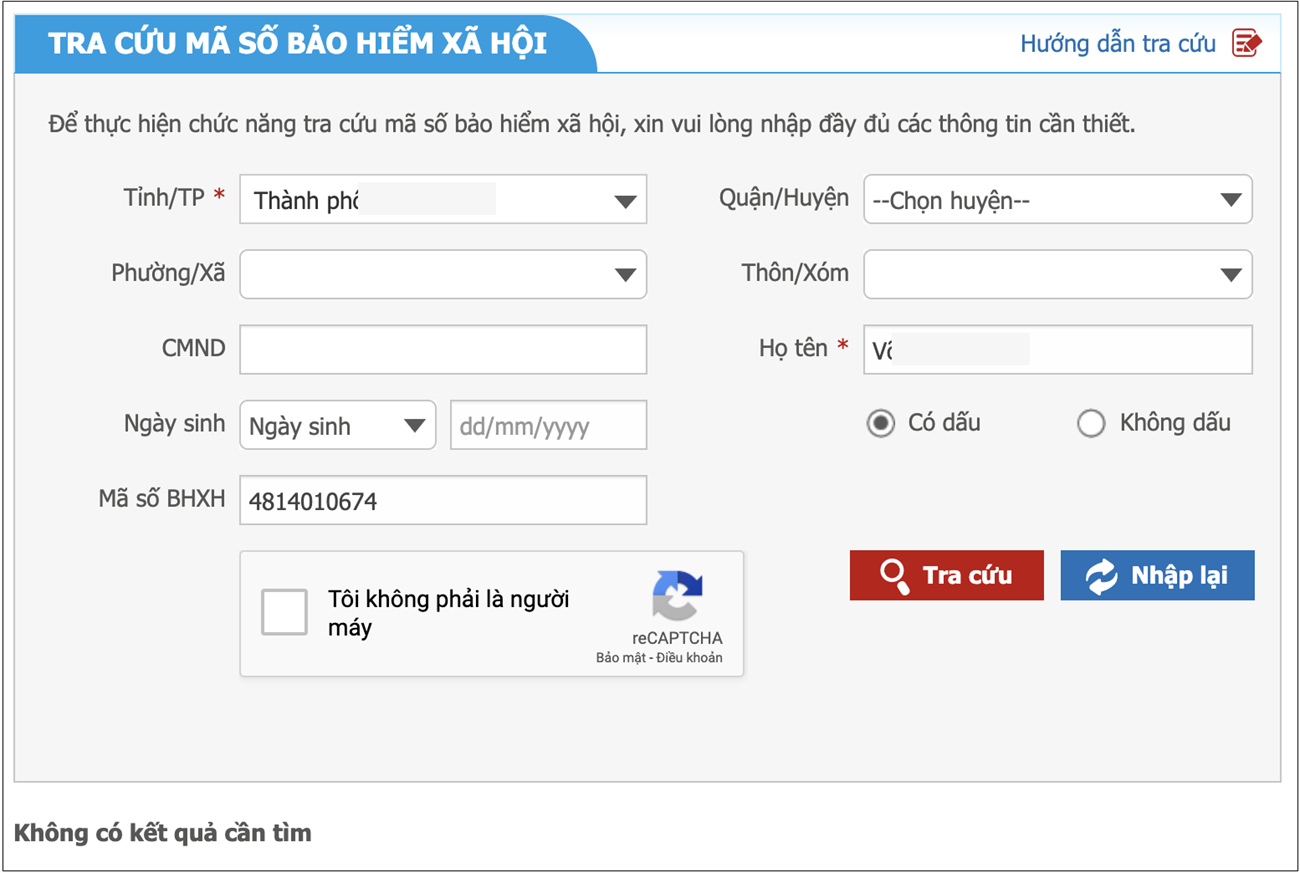
Task: Click the Hướng dẫn tra cứu document icon
Action: 1247,43
